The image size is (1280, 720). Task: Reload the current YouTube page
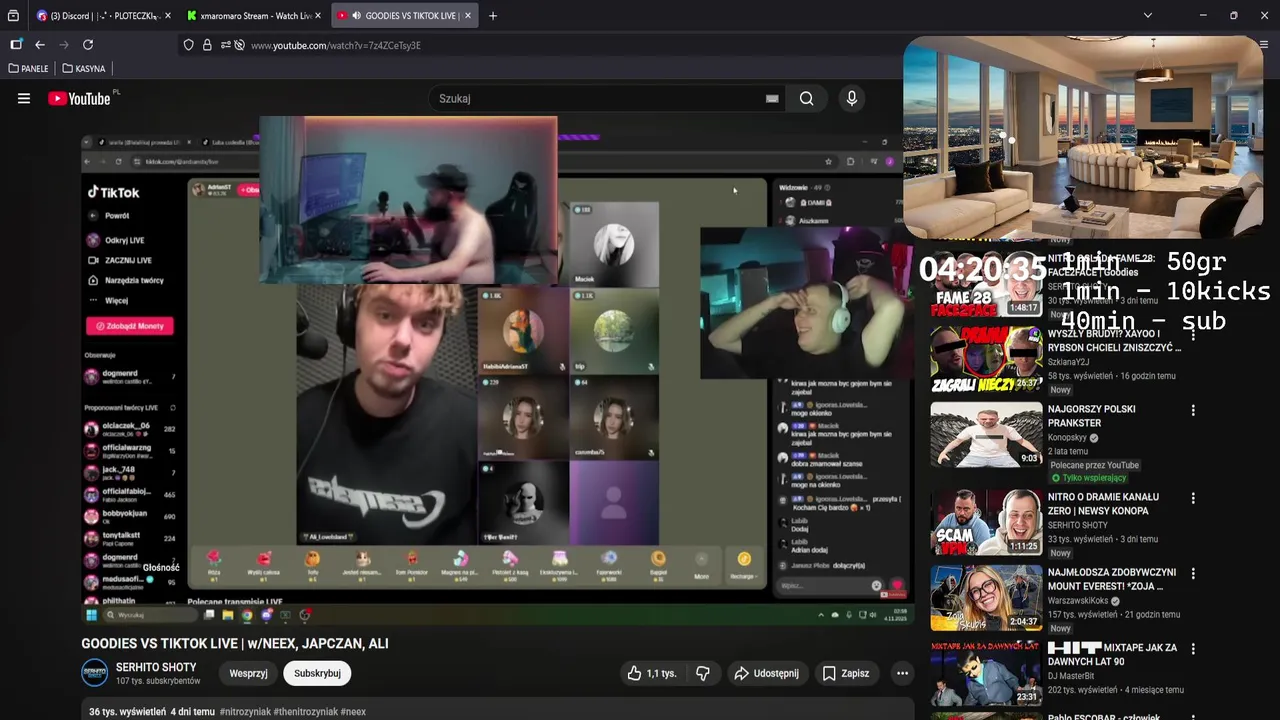[88, 45]
